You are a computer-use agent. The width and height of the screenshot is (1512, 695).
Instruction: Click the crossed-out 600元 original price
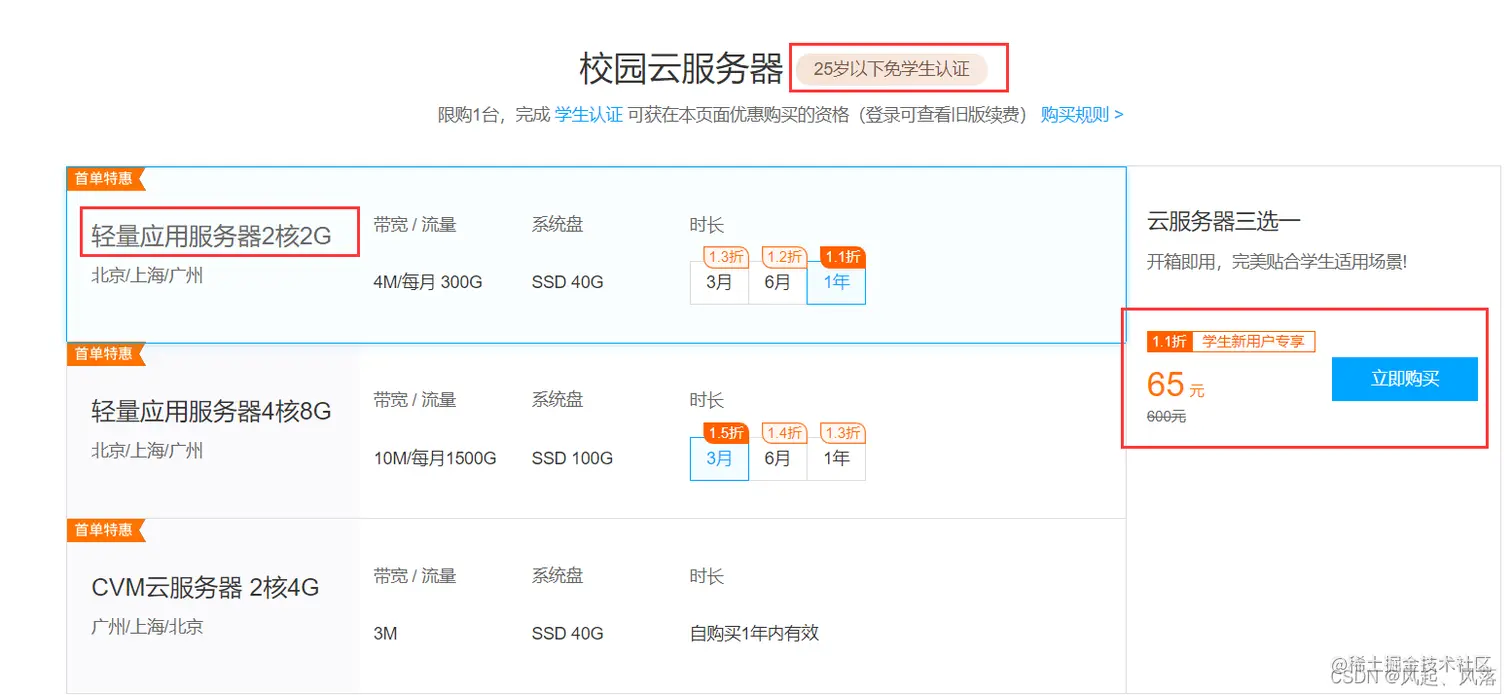pos(1166,417)
